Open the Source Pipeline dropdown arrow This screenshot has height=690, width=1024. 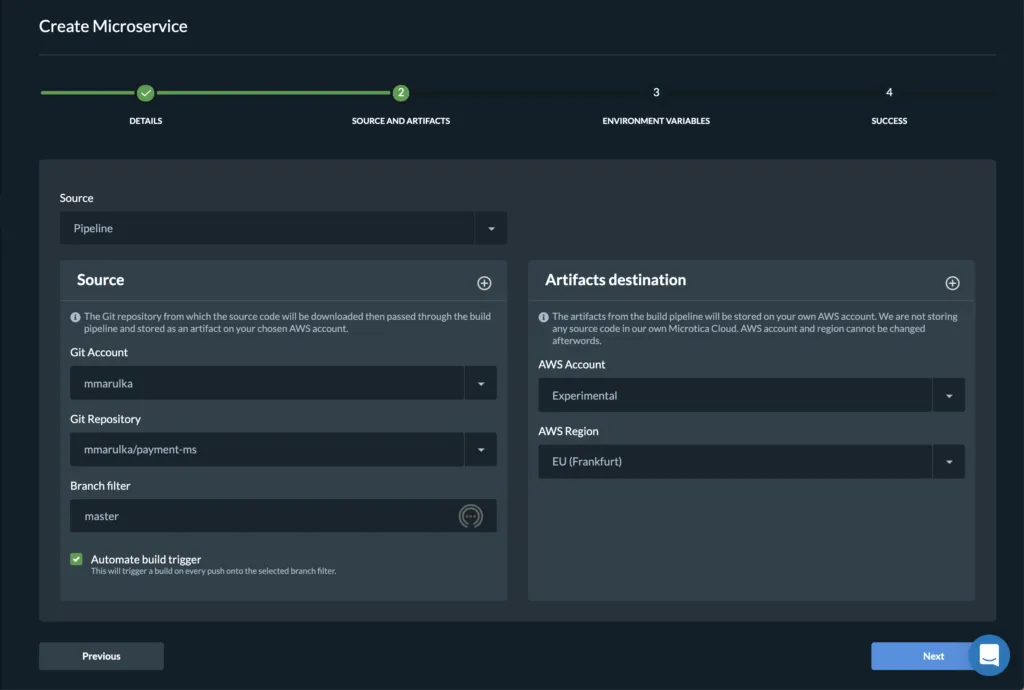click(491, 228)
